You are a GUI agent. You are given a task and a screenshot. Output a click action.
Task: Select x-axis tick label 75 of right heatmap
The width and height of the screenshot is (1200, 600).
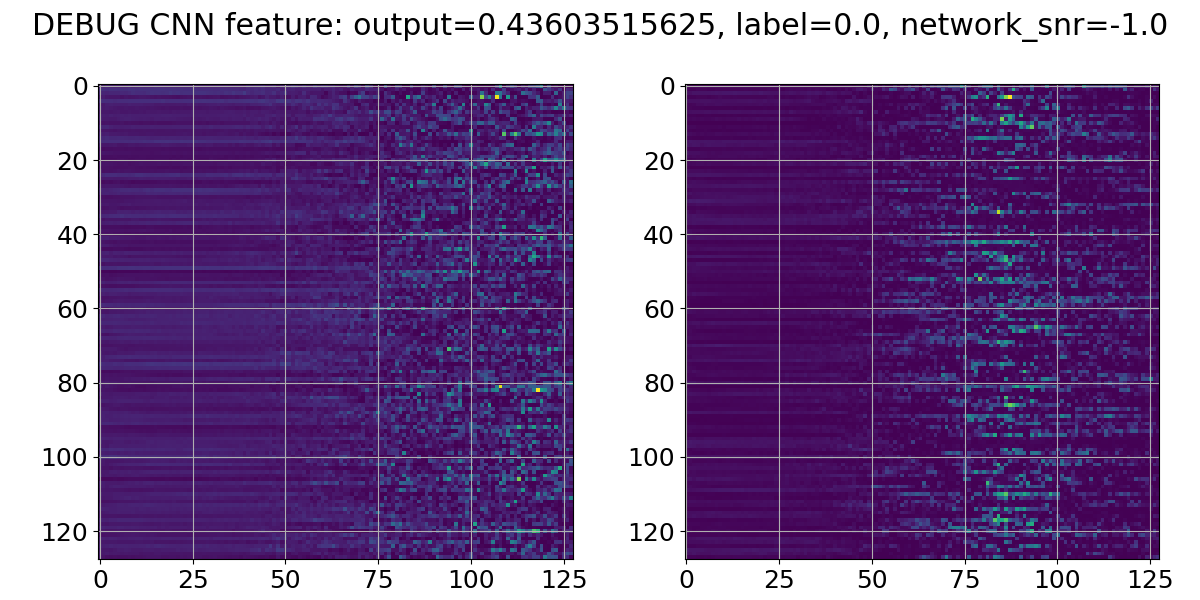point(965,578)
